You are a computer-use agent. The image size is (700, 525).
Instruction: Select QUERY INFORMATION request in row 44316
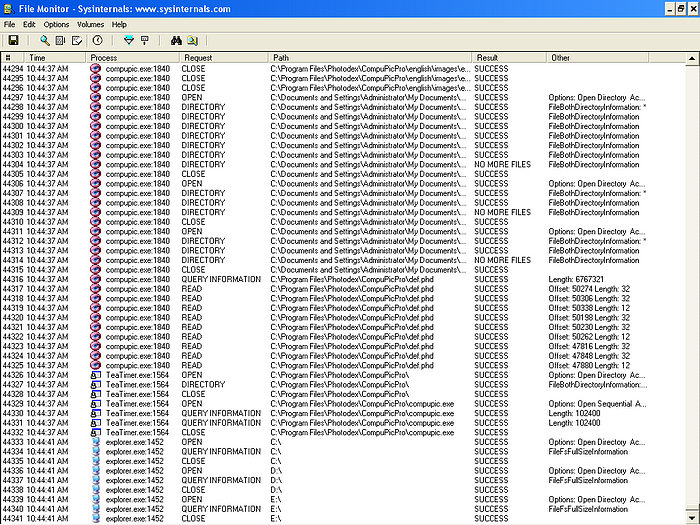tap(221, 279)
